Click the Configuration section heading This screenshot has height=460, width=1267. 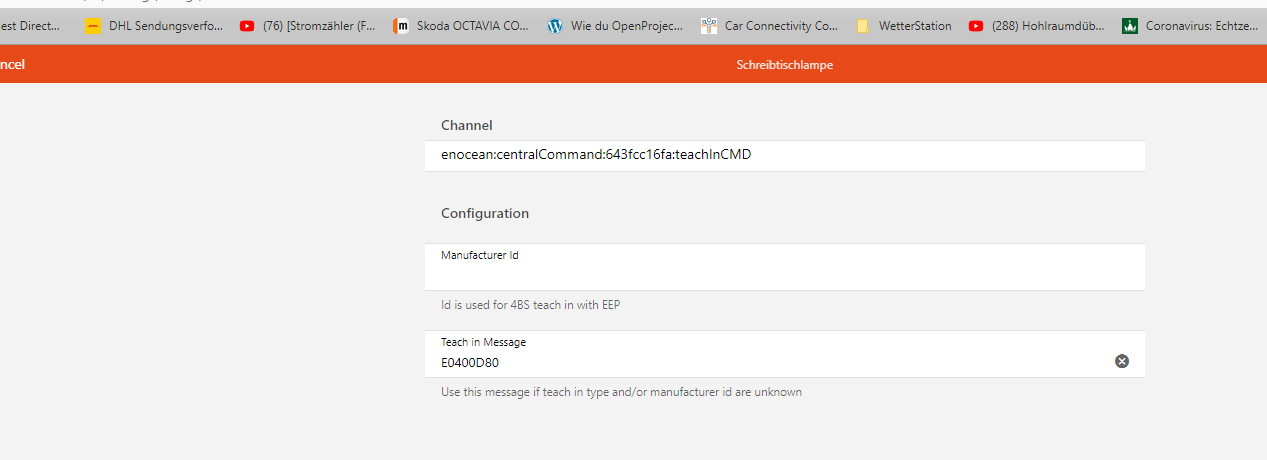click(485, 213)
